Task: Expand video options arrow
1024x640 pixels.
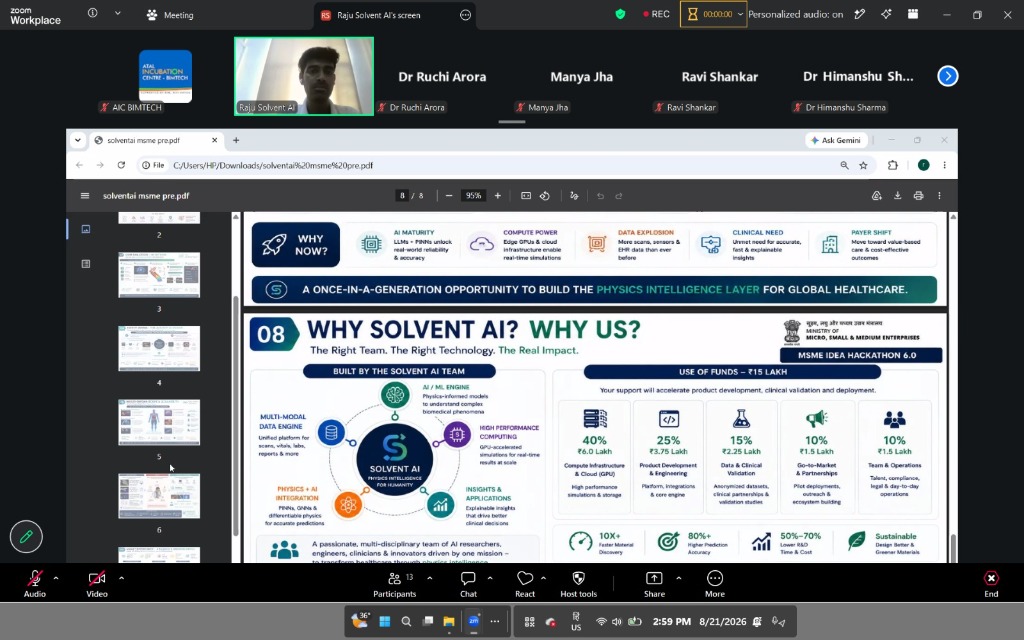Action: point(121,578)
